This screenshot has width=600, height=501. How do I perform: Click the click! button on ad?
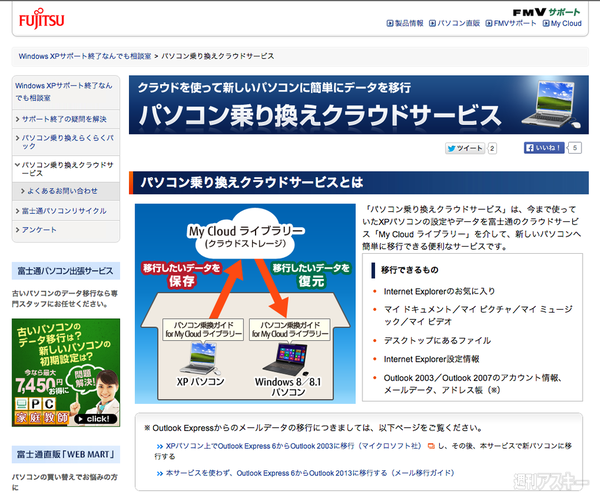click(x=95, y=419)
